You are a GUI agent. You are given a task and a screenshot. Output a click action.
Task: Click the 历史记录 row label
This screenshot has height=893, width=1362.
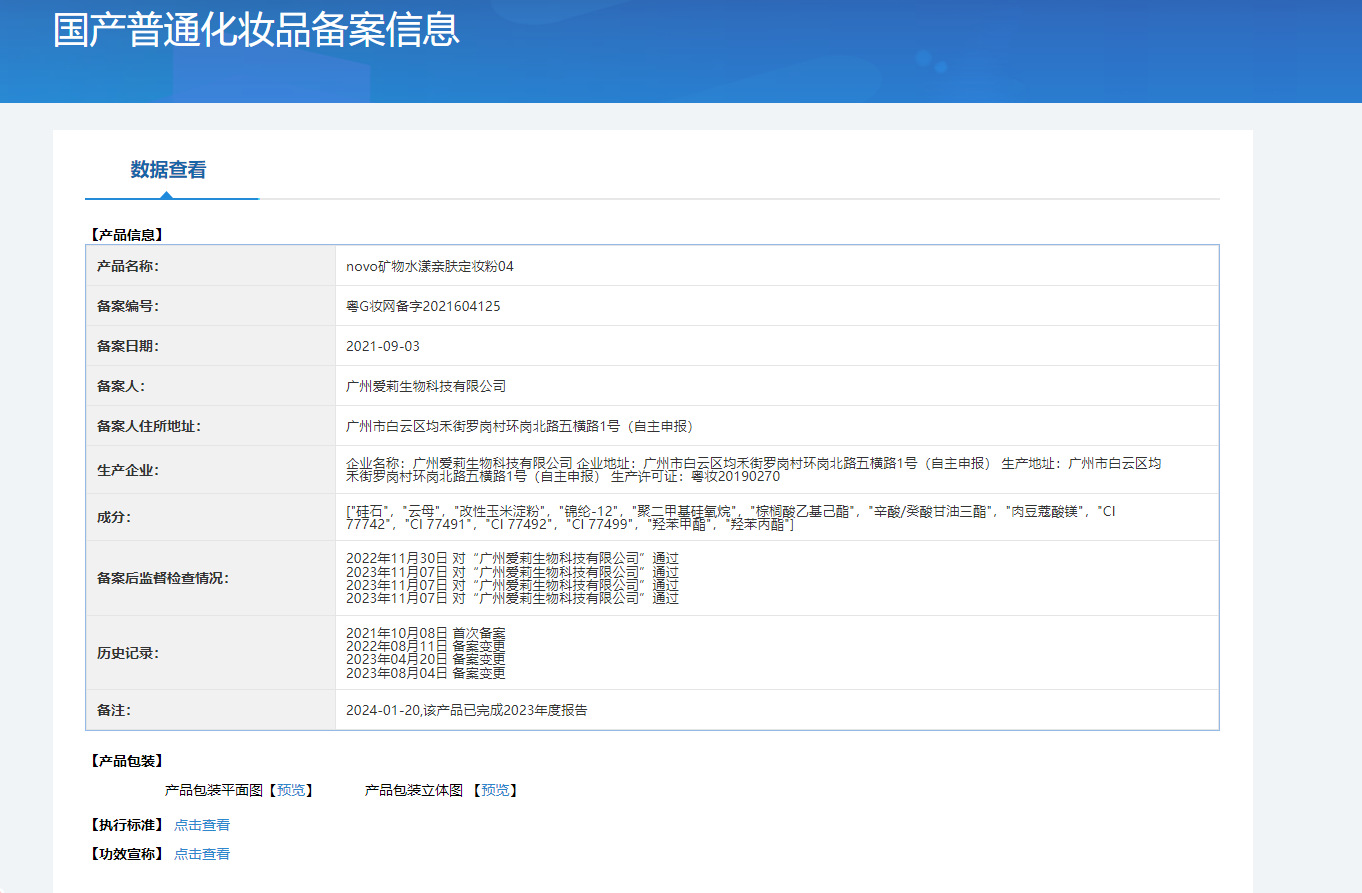(x=128, y=653)
